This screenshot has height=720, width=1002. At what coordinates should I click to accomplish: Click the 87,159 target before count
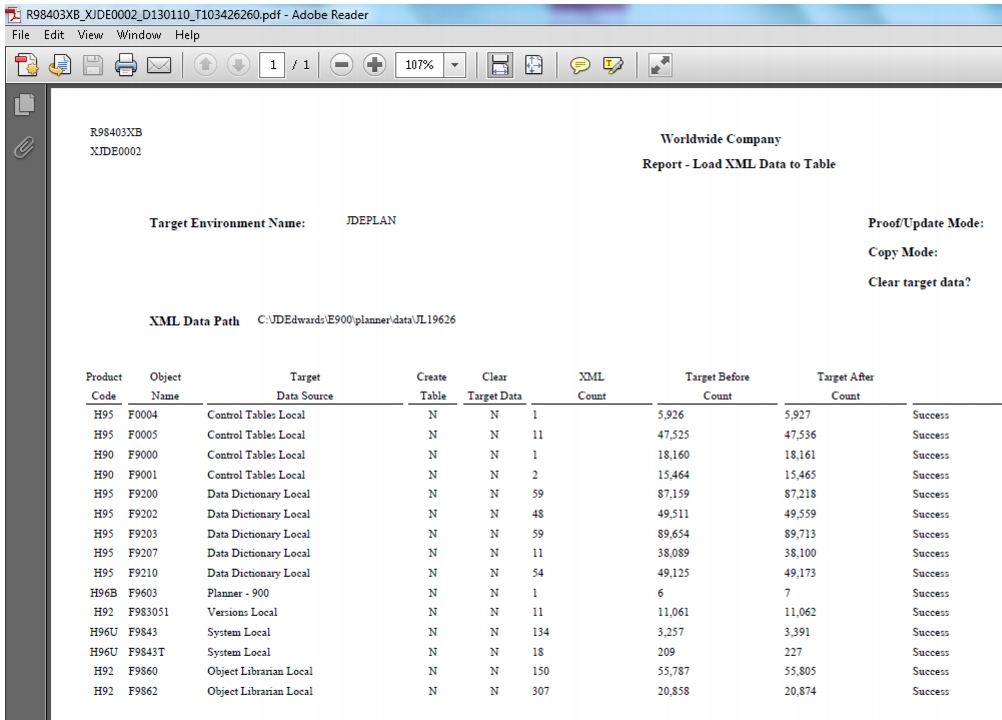[x=674, y=494]
